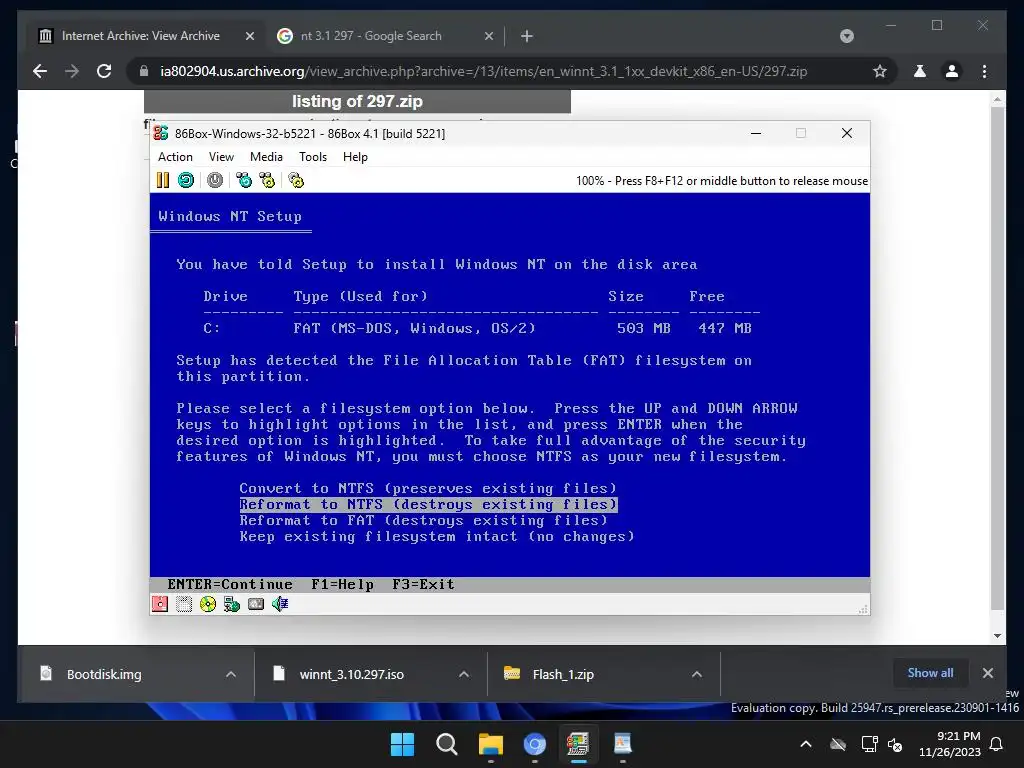Click Chrome's back arrow button
Screen dimensions: 1024x768
[x=40, y=71]
